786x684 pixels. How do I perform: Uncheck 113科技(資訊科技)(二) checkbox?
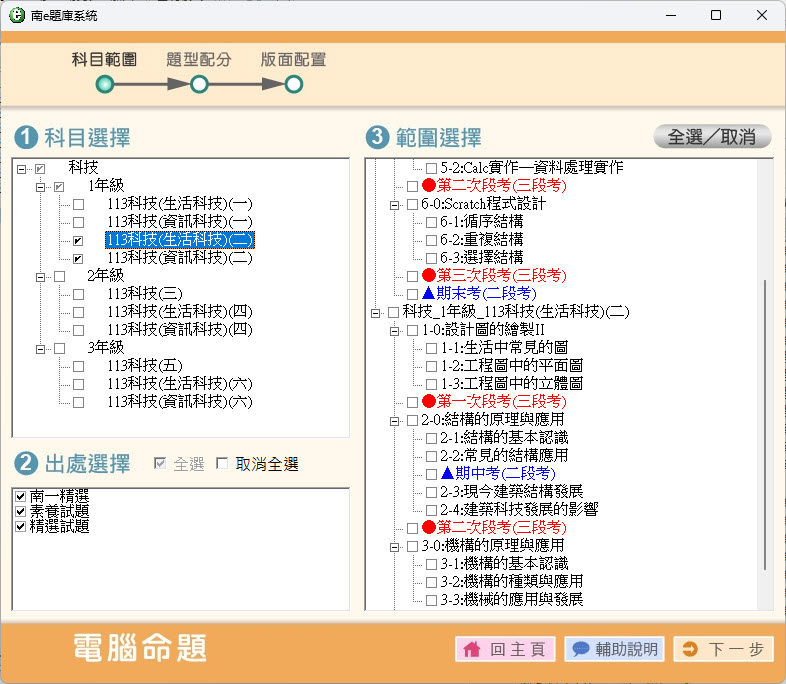78,259
